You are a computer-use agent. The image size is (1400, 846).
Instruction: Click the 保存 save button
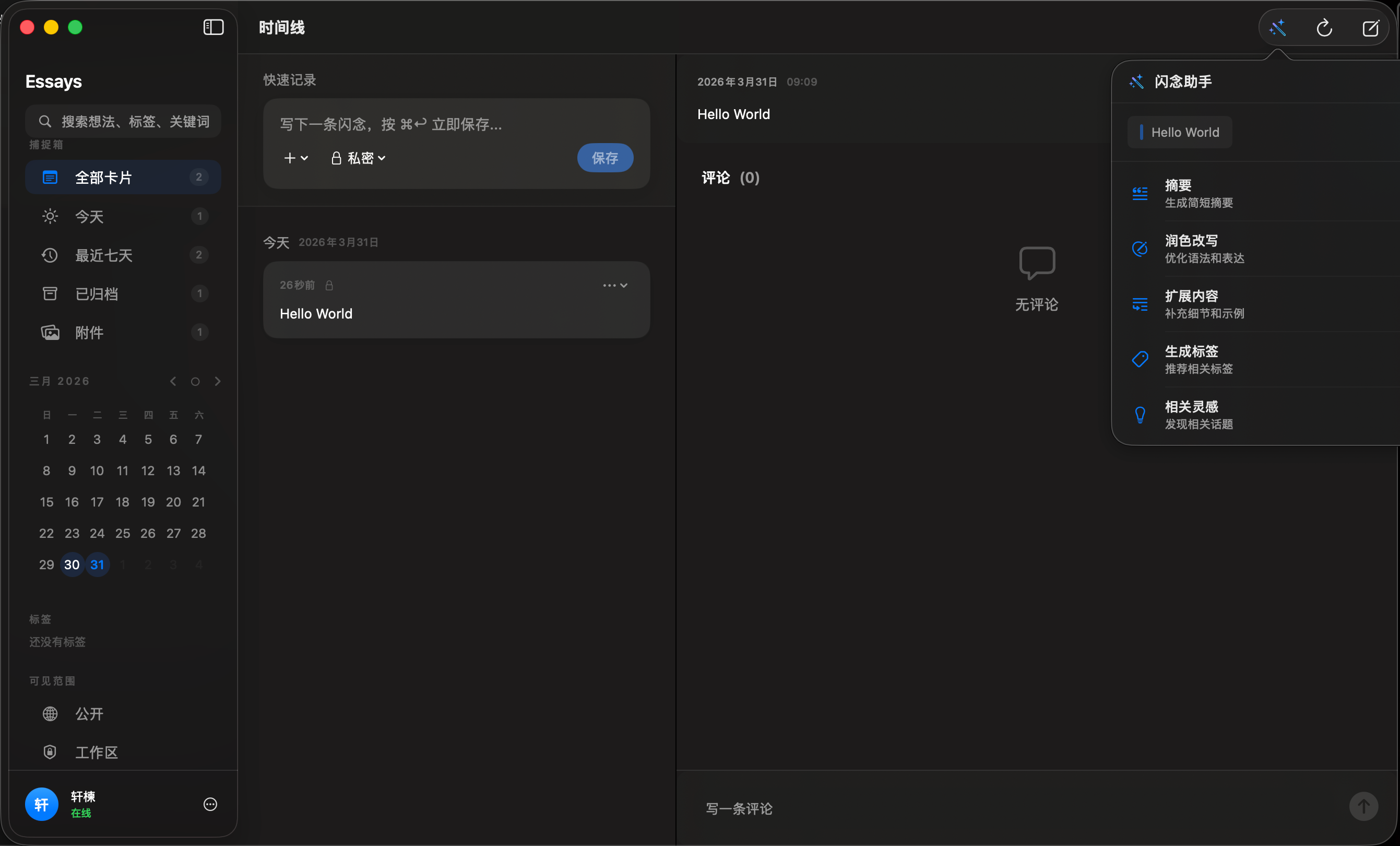(604, 158)
